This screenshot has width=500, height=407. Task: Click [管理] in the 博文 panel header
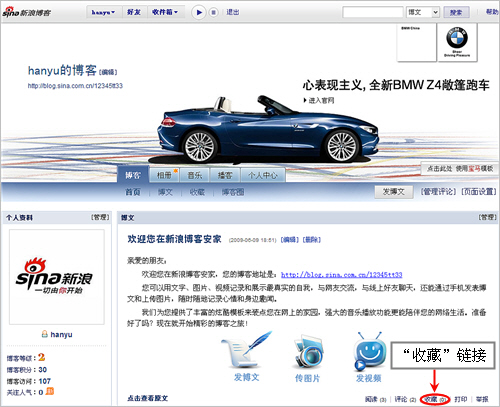tap(487, 217)
